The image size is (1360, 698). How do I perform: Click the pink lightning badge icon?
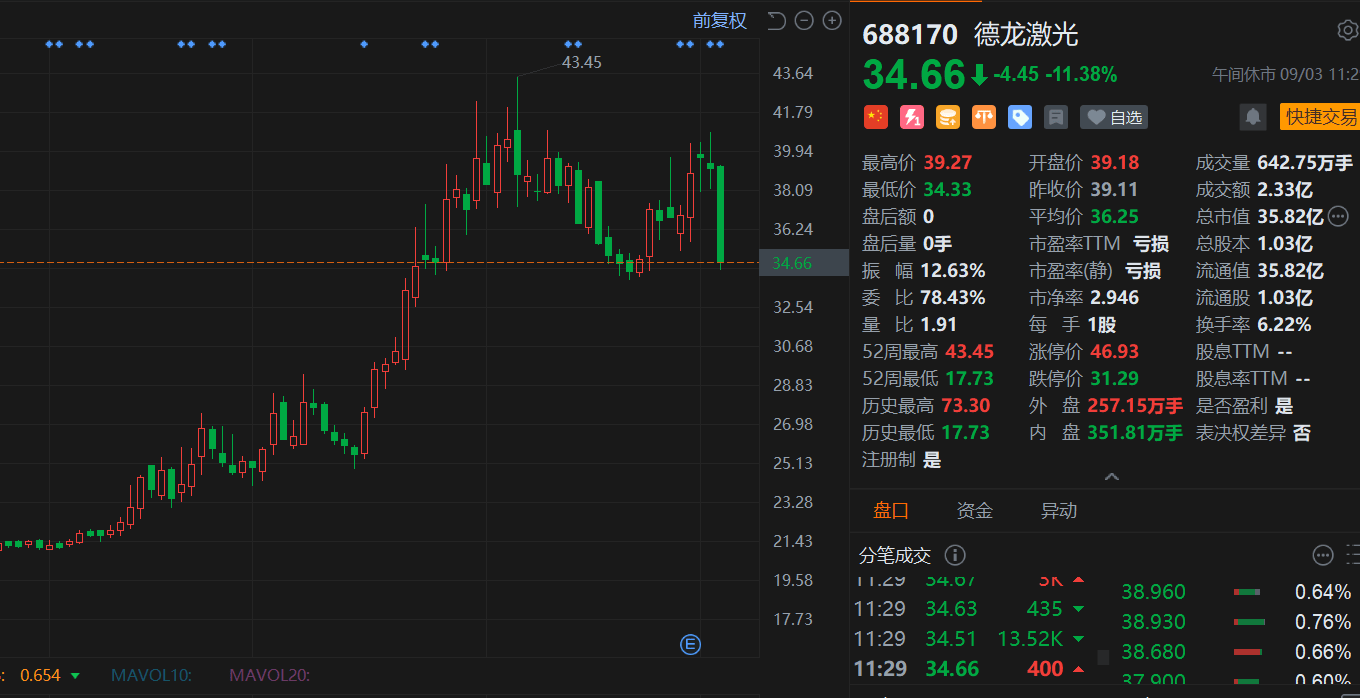tap(911, 117)
